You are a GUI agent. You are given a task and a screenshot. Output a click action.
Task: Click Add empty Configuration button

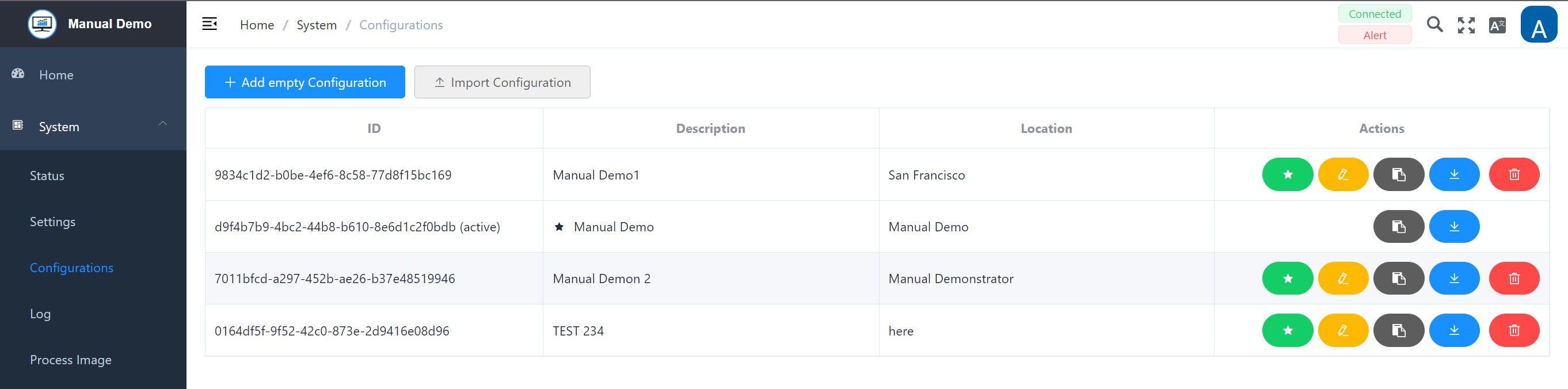[x=305, y=82]
